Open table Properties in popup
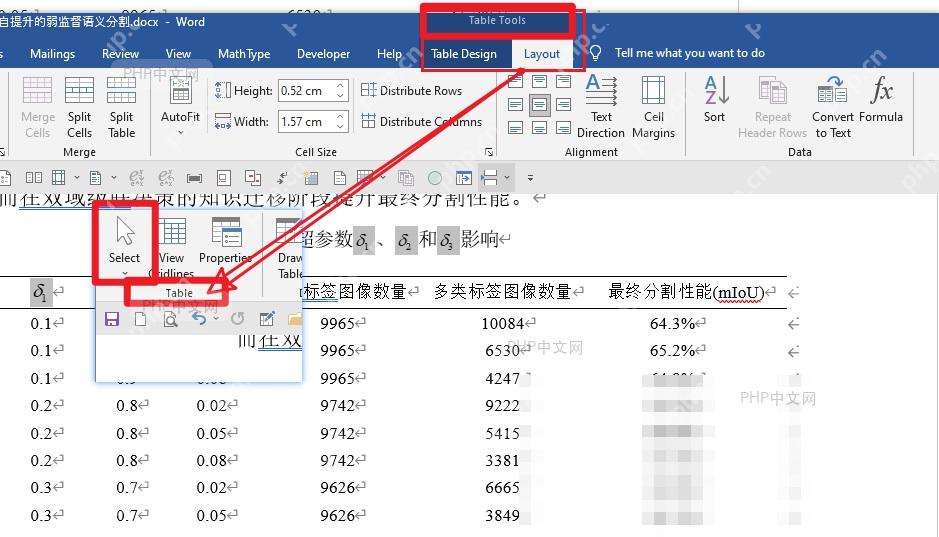 click(225, 242)
